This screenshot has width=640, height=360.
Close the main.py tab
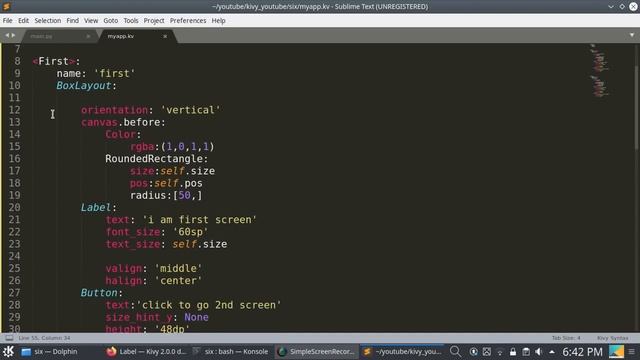tap(88, 36)
